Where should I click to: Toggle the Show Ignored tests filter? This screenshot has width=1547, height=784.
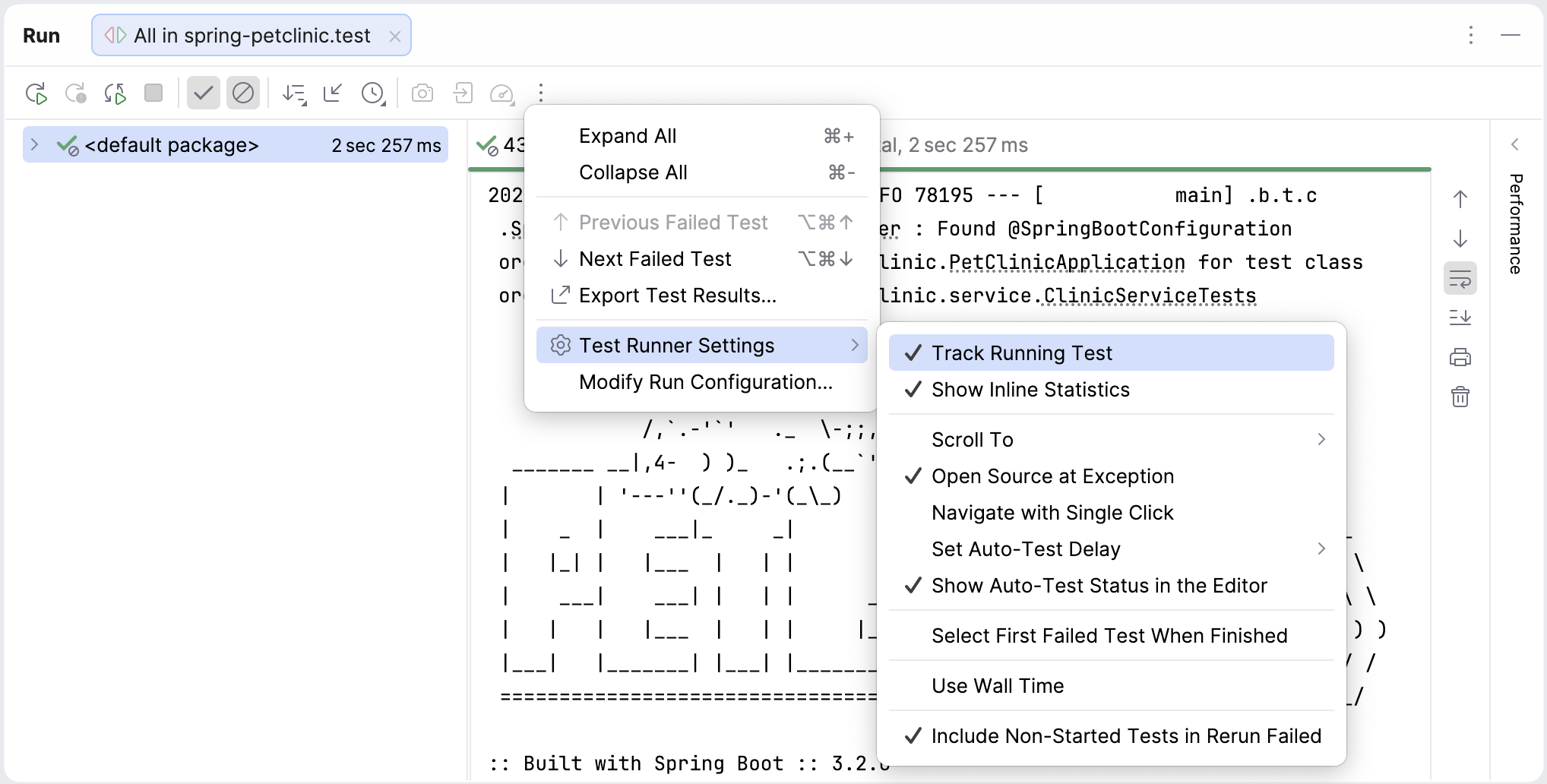(243, 93)
